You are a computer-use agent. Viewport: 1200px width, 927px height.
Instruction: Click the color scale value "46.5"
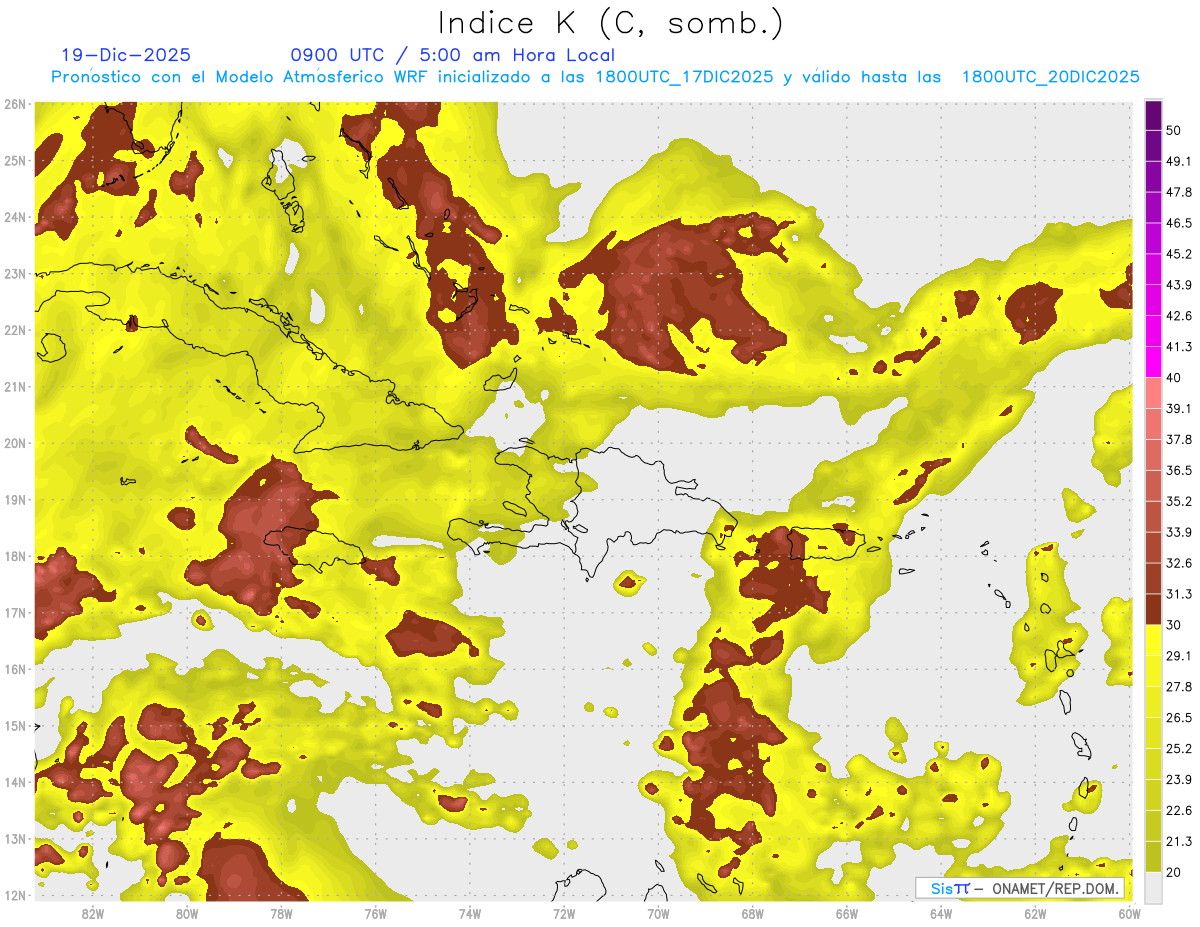(x=1179, y=223)
